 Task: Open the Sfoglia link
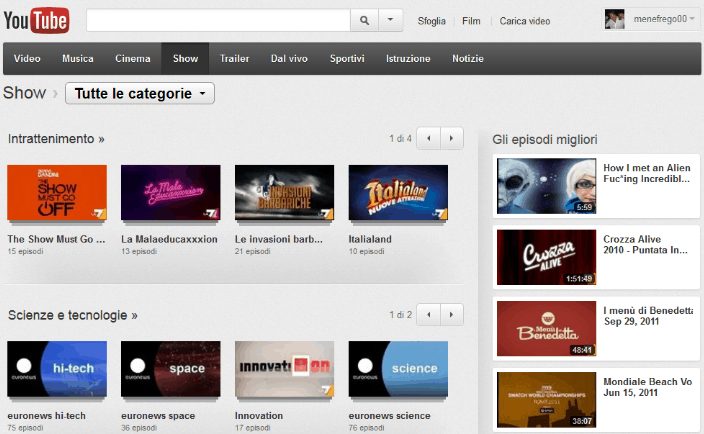[x=431, y=21]
